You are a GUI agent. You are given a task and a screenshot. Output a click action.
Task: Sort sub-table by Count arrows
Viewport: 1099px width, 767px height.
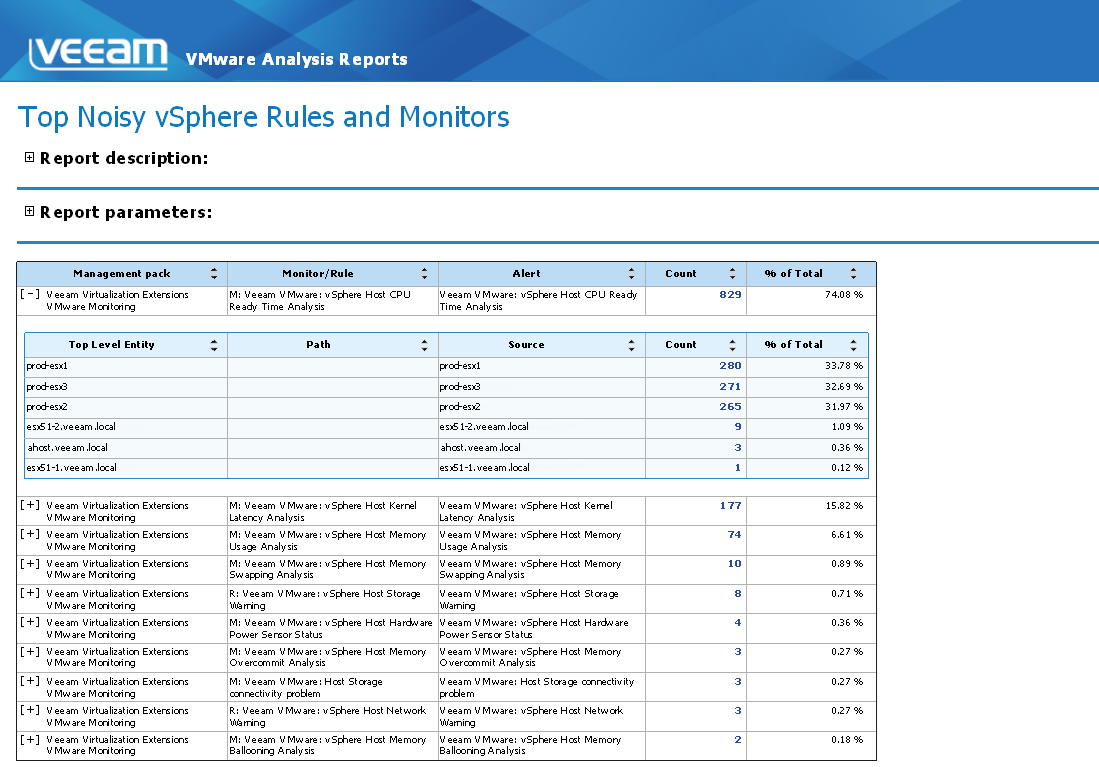tap(732, 345)
